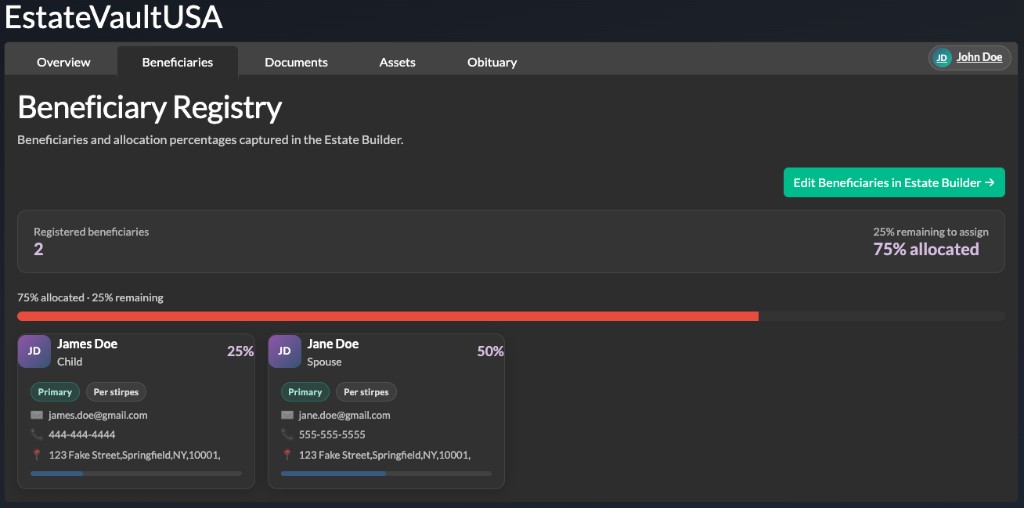Click the phone icon next to 555-555-5555

287,434
